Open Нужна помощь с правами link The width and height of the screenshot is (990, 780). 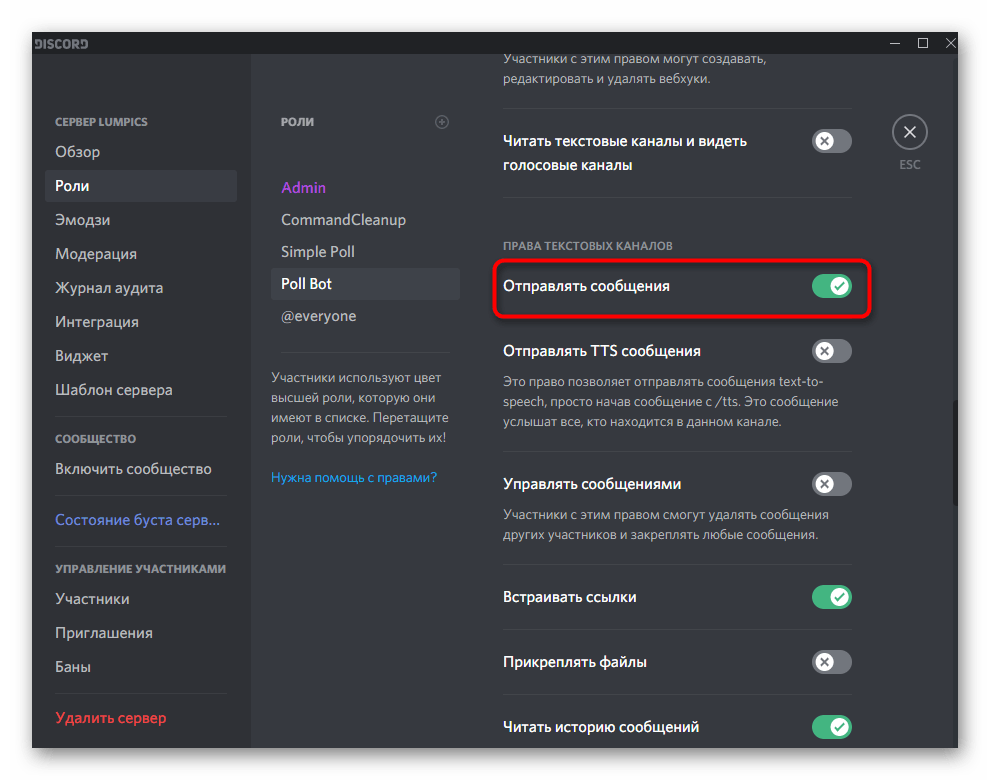point(354,477)
